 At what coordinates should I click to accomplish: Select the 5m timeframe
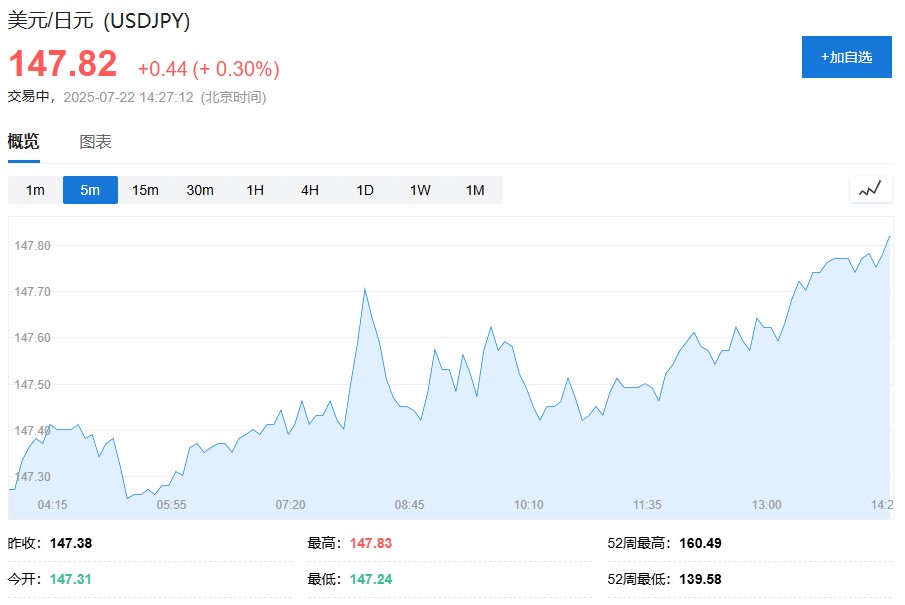point(90,190)
